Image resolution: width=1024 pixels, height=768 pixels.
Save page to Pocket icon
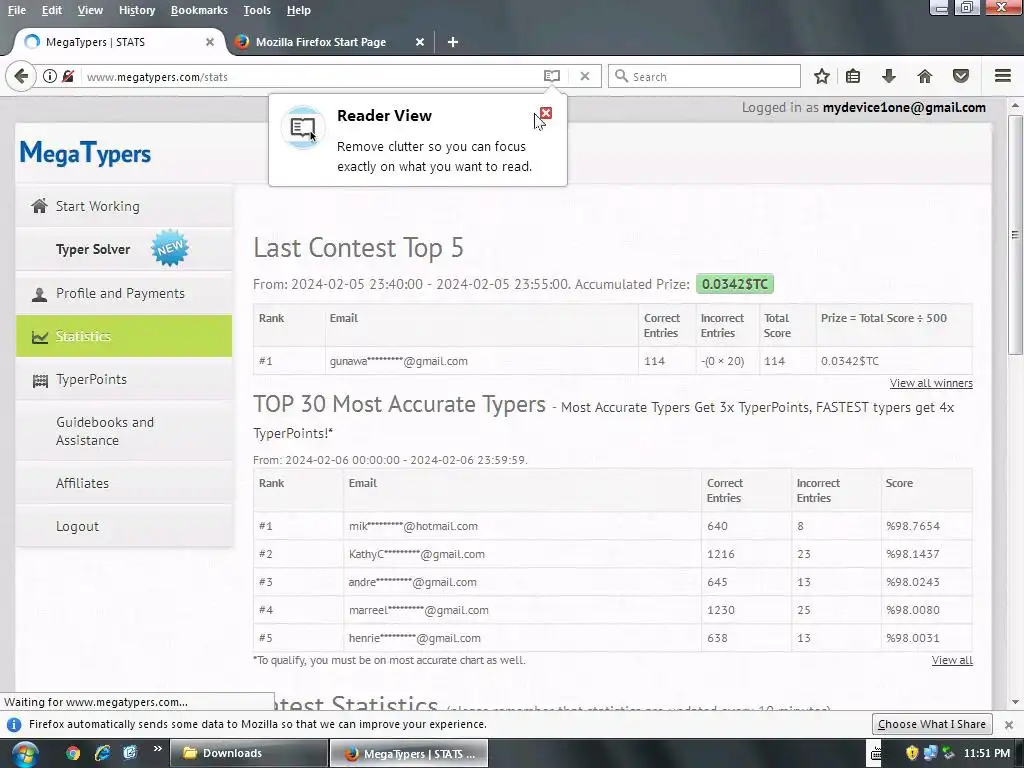click(x=961, y=76)
